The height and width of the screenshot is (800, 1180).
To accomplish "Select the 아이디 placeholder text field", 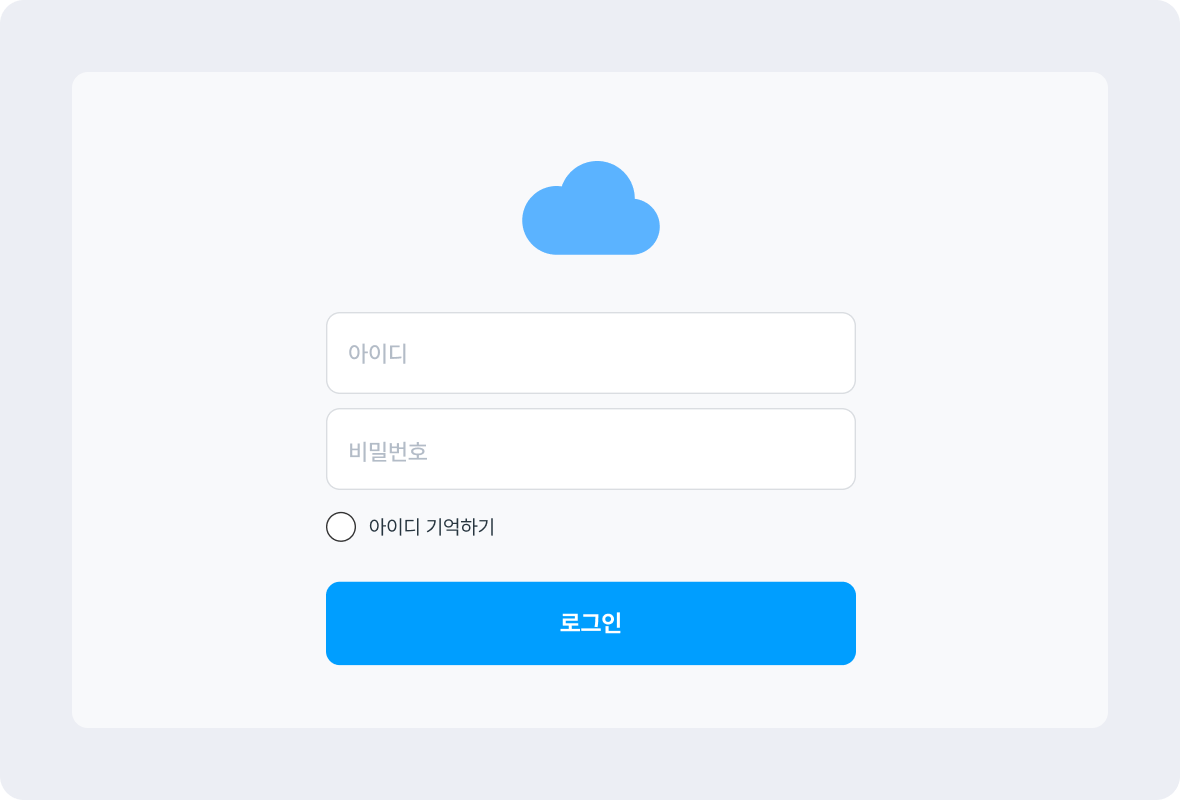I will pos(591,353).
